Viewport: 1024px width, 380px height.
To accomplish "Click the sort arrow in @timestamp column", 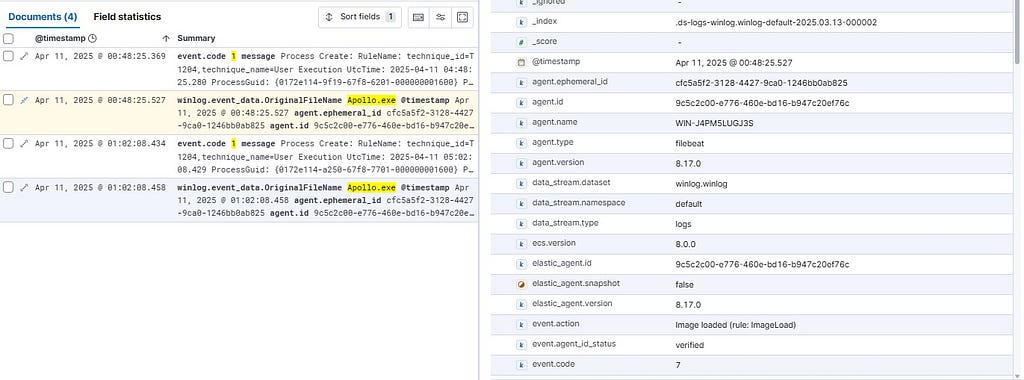I will [166, 39].
